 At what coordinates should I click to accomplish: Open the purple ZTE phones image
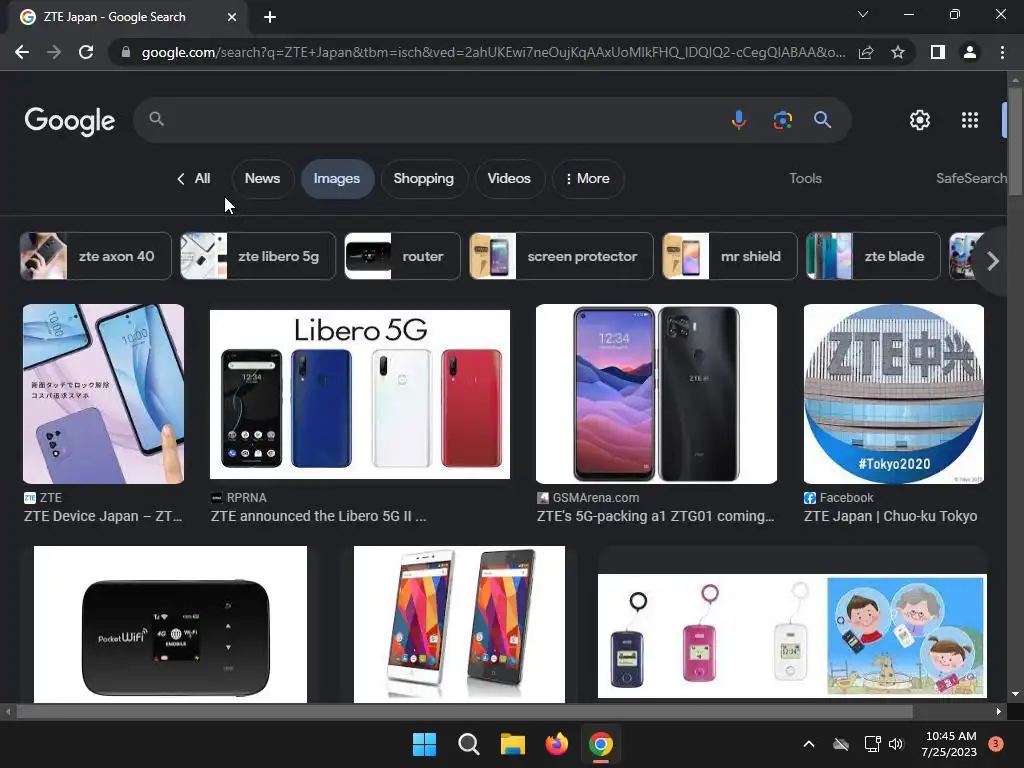coord(103,394)
